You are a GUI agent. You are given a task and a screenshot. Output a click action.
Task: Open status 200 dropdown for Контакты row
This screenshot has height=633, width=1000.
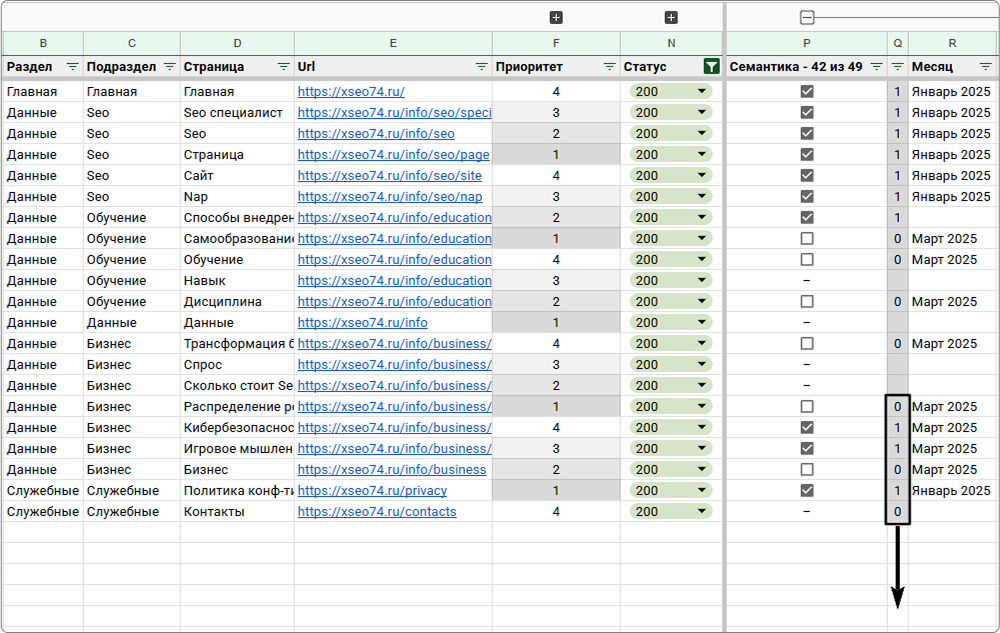pos(671,511)
